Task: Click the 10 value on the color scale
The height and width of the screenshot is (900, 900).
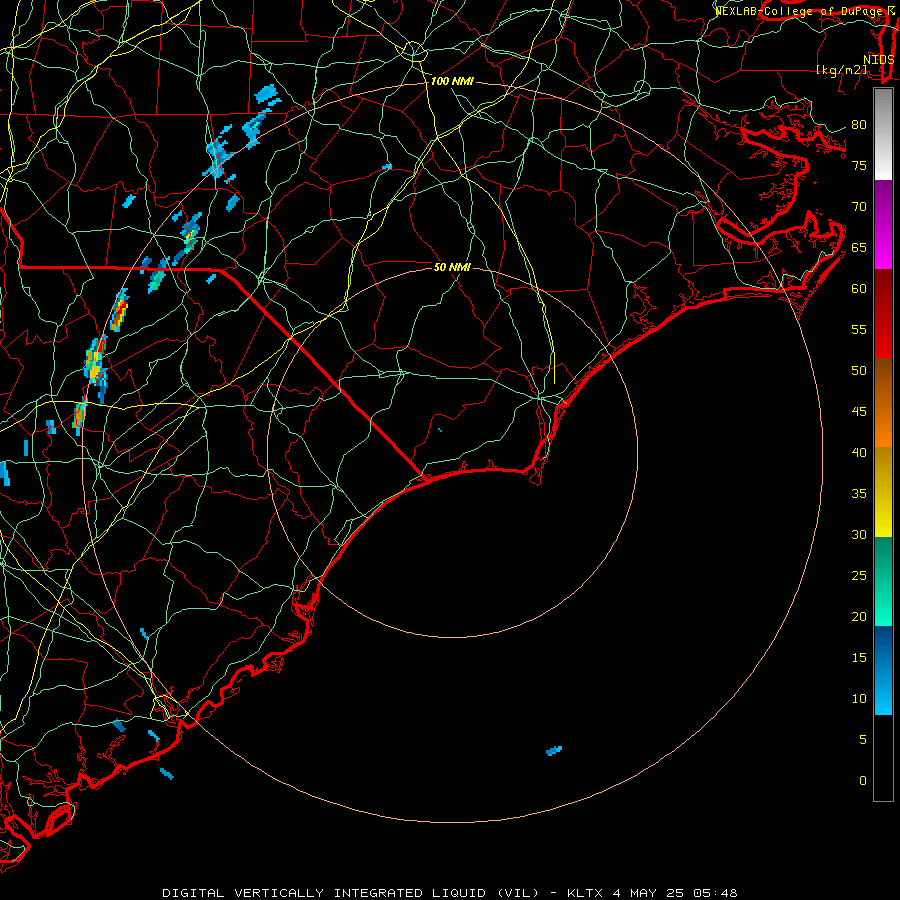Action: coord(859,699)
